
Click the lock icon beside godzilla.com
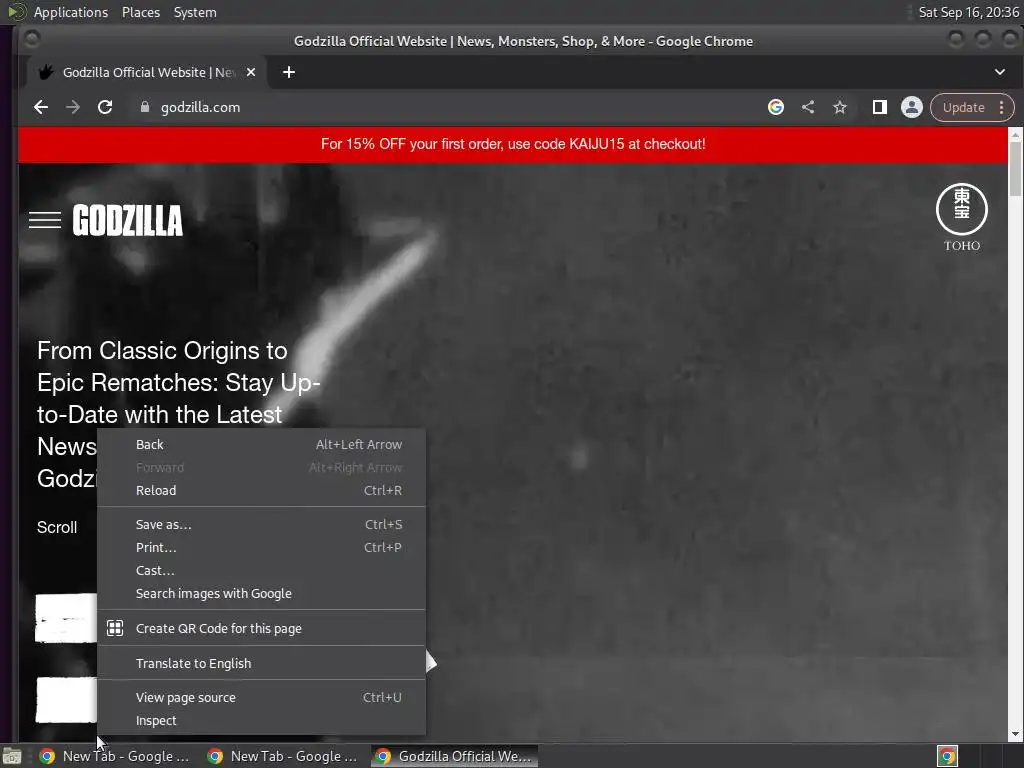[145, 107]
